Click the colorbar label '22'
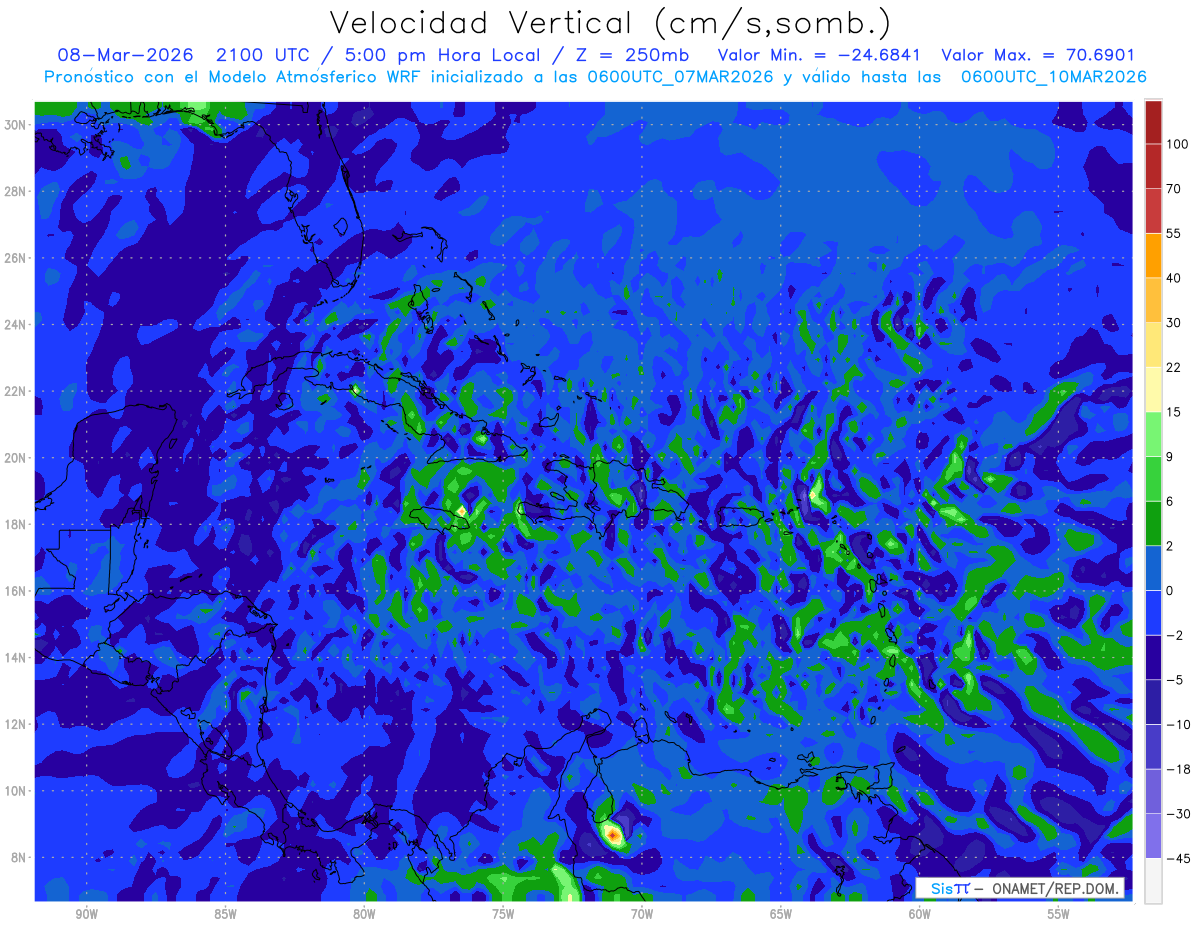 pyautogui.click(x=1174, y=367)
